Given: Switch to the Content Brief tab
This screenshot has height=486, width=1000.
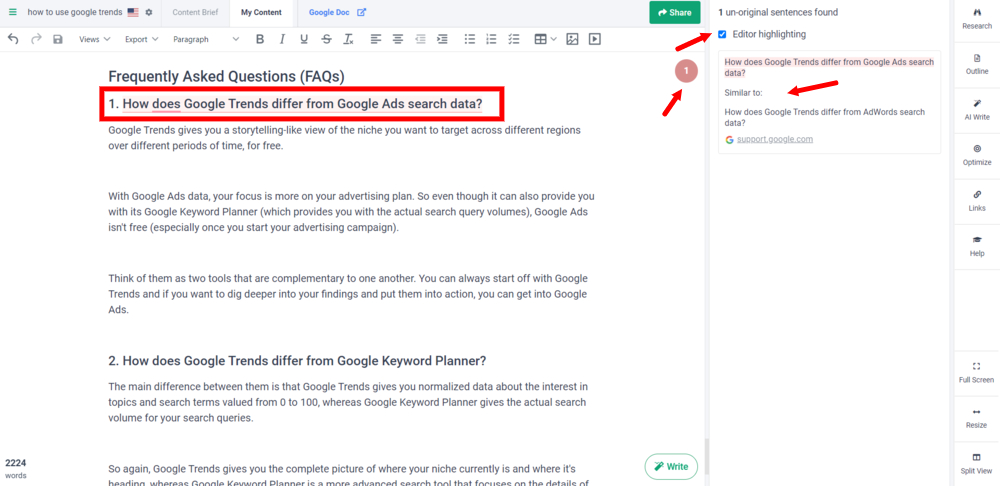Looking at the screenshot, I should 194,12.
